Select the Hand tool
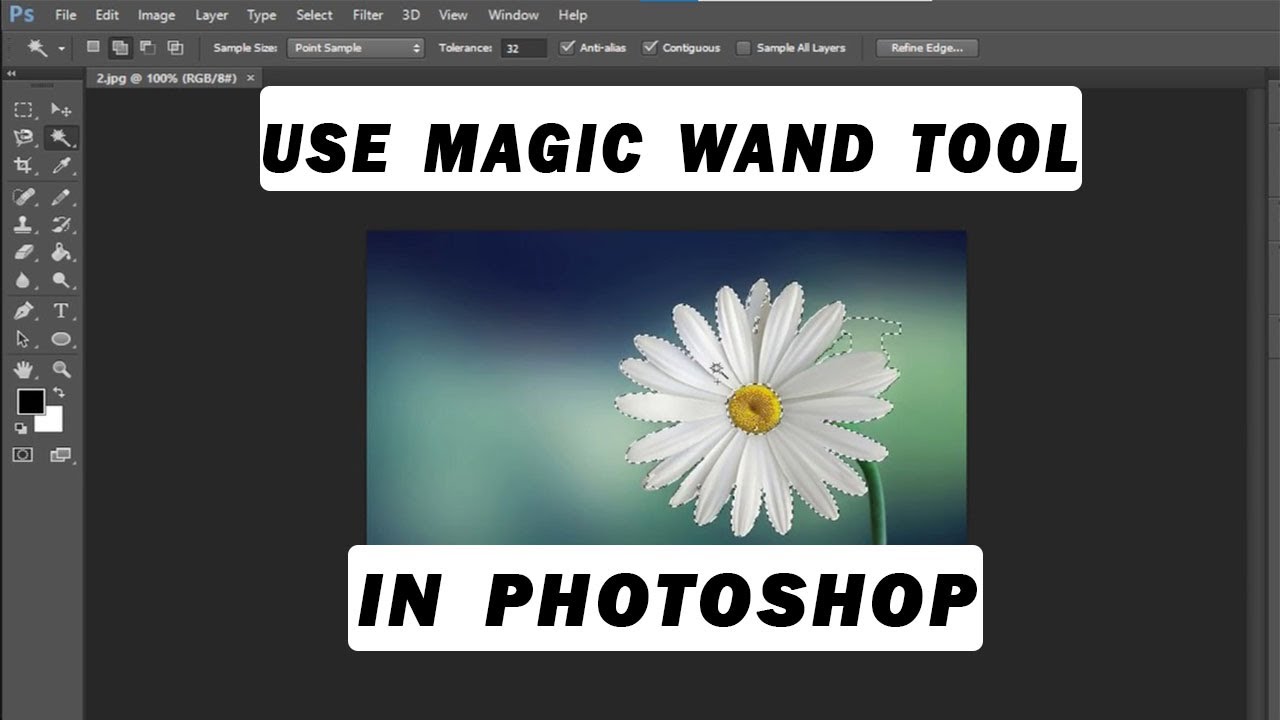 coord(23,369)
